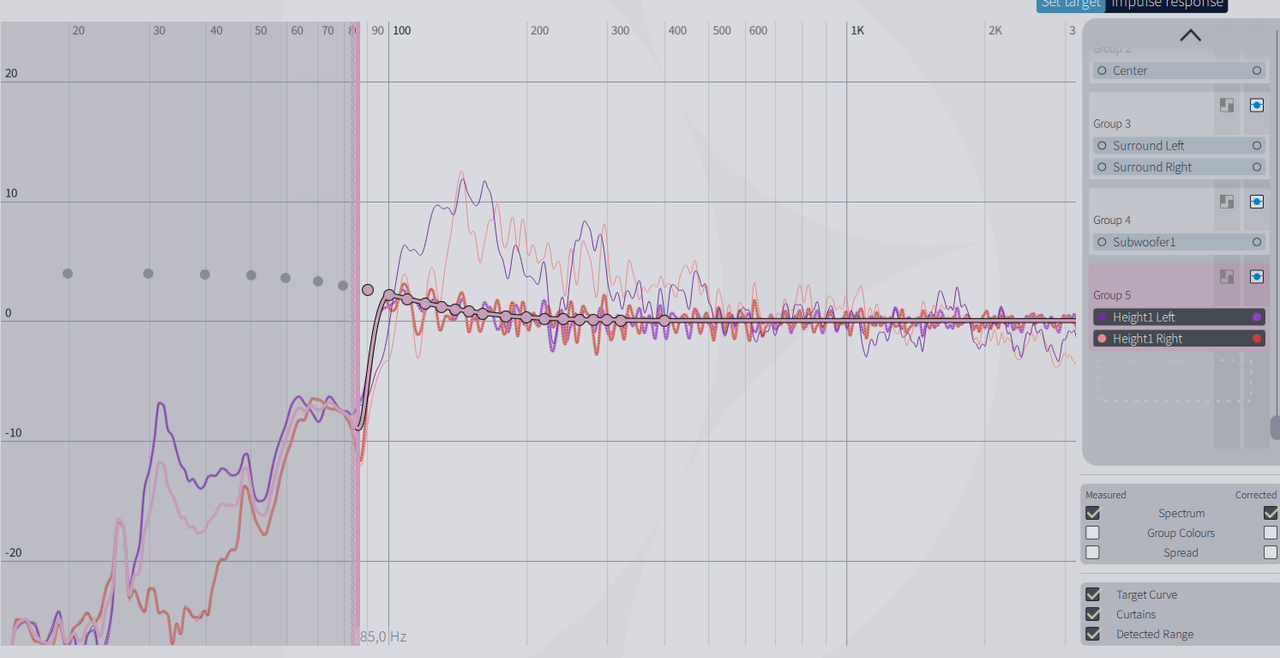This screenshot has height=658, width=1280.
Task: Enable Measured Group Colours checkbox
Action: coord(1093,533)
